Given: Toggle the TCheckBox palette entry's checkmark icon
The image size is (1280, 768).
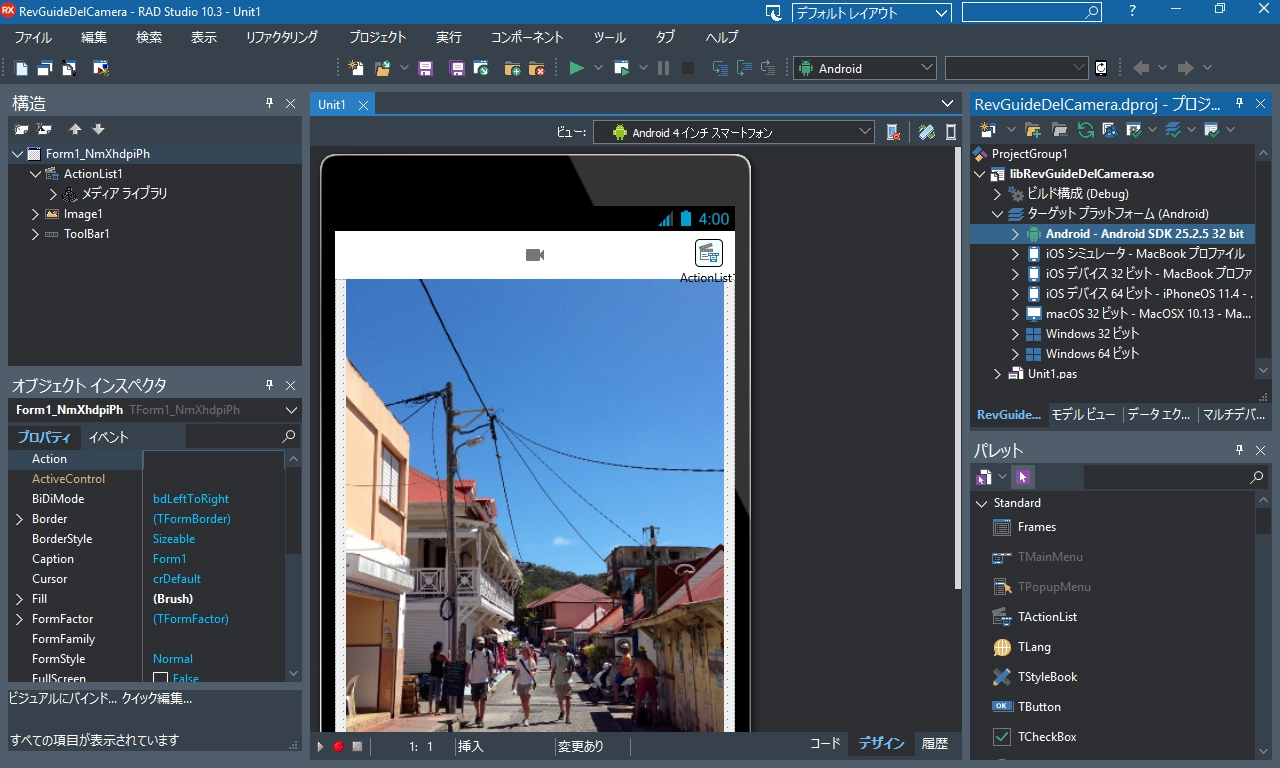Looking at the screenshot, I should click(x=1002, y=737).
